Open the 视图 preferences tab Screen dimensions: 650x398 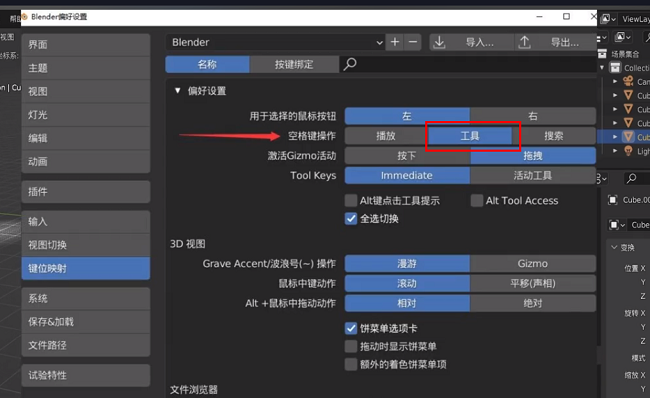pyautogui.click(x=86, y=92)
